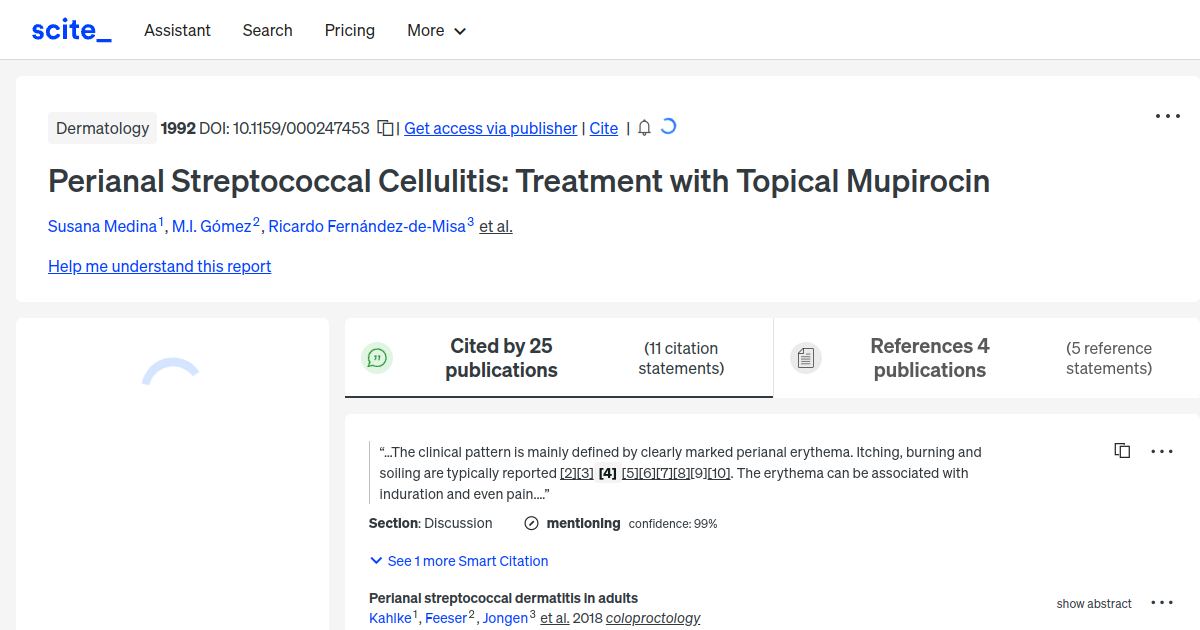Open the References 4 publications tab
The image size is (1200, 630).
(x=929, y=357)
